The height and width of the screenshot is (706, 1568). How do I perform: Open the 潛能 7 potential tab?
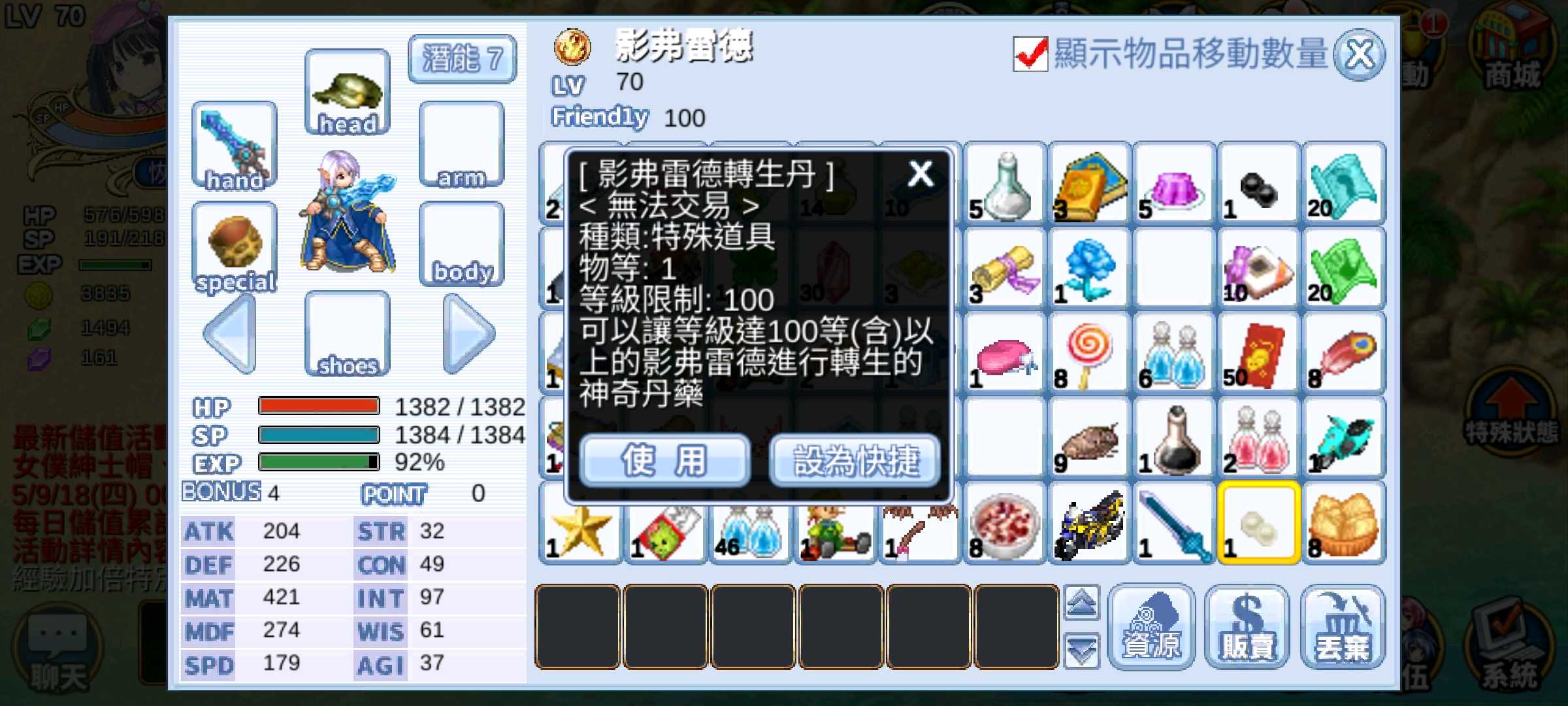pyautogui.click(x=462, y=59)
